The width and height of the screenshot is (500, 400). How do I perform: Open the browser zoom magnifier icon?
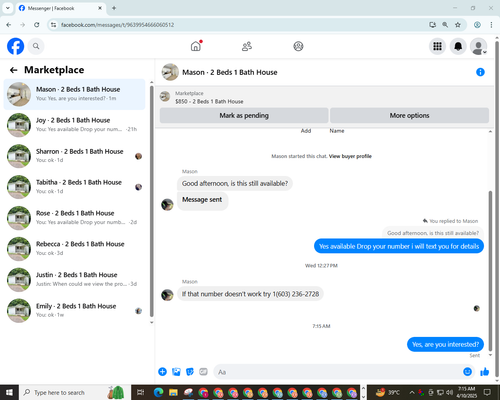[445, 25]
